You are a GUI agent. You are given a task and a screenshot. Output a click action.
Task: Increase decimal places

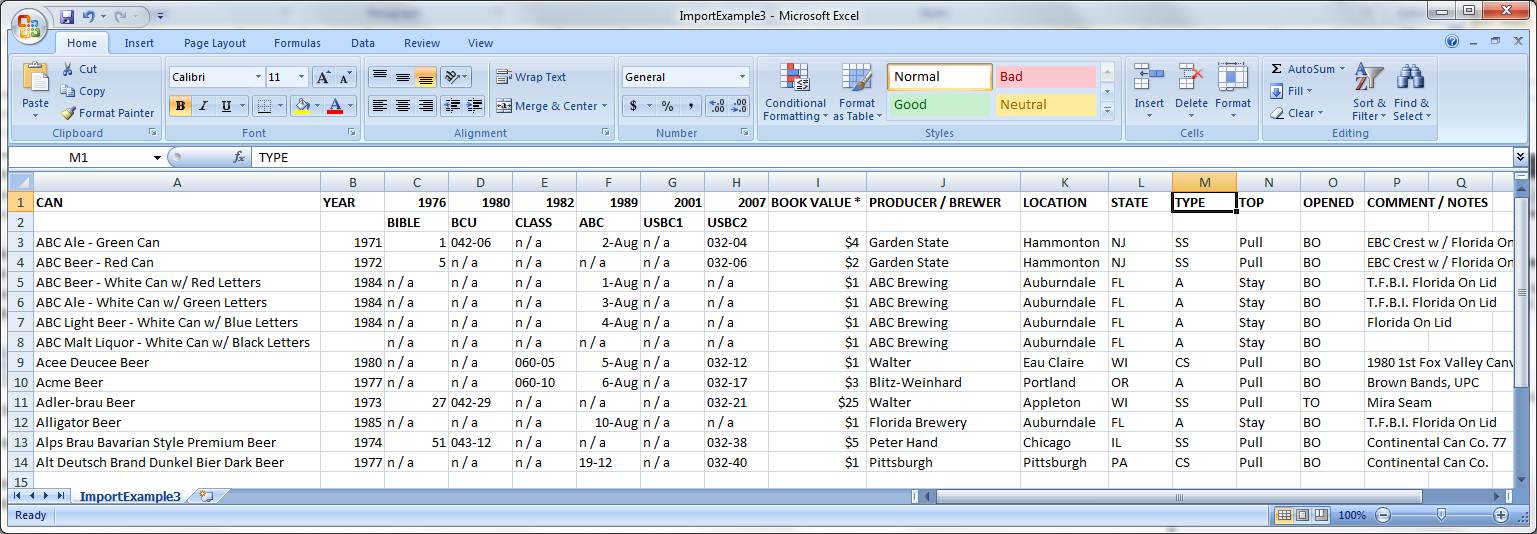tap(716, 106)
